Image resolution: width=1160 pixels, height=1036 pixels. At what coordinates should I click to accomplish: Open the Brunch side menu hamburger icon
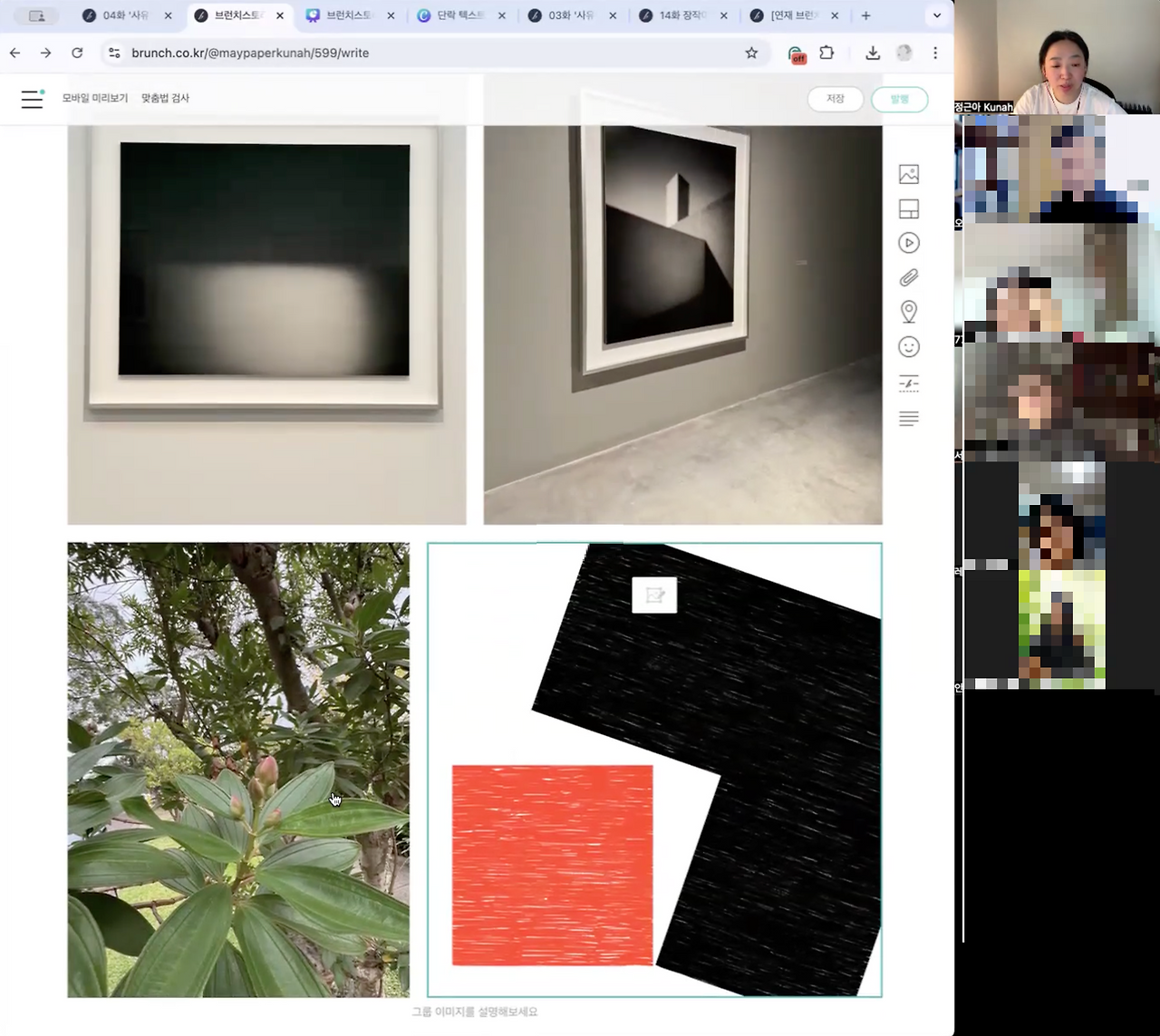coord(33,99)
